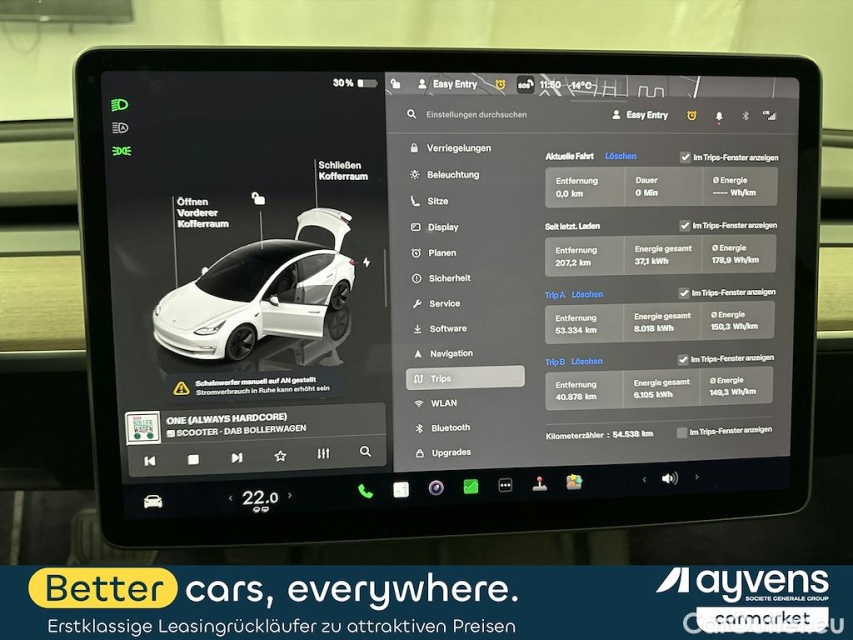The image size is (853, 640).
Task: Uncheck trips window box for Aktuelle Fahrt
Action: point(685,157)
